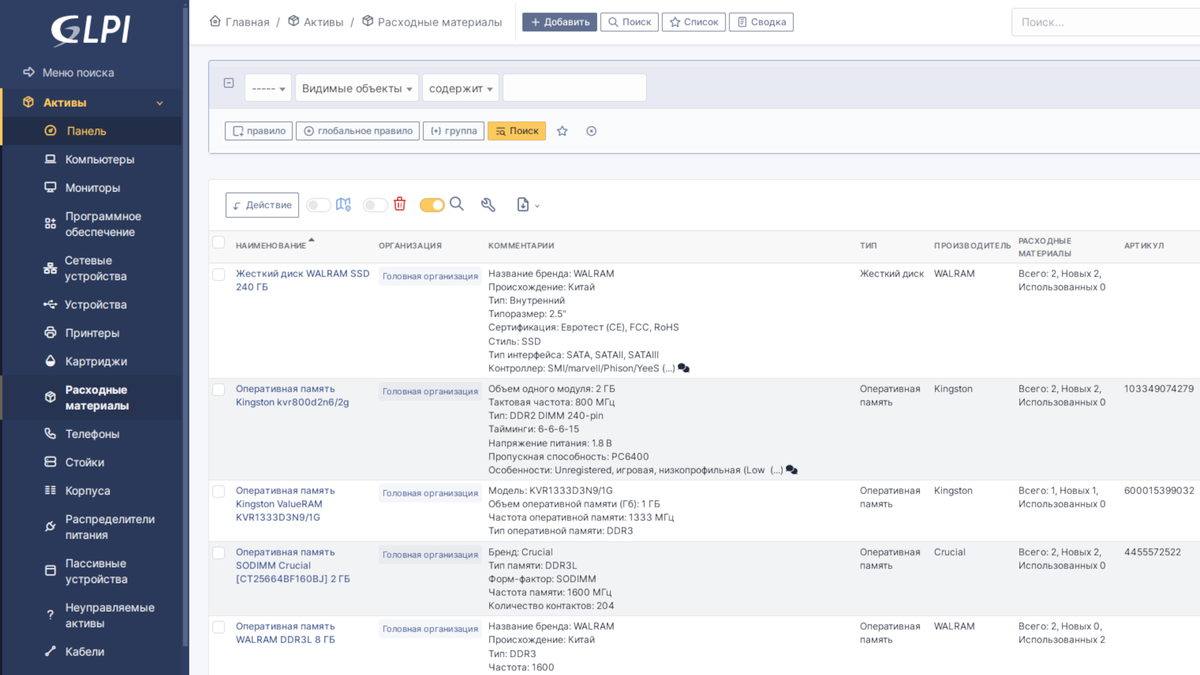Open Оперативная память WALRAM DDR3L 8 ГБ link
The image size is (1200, 675).
[285, 633]
